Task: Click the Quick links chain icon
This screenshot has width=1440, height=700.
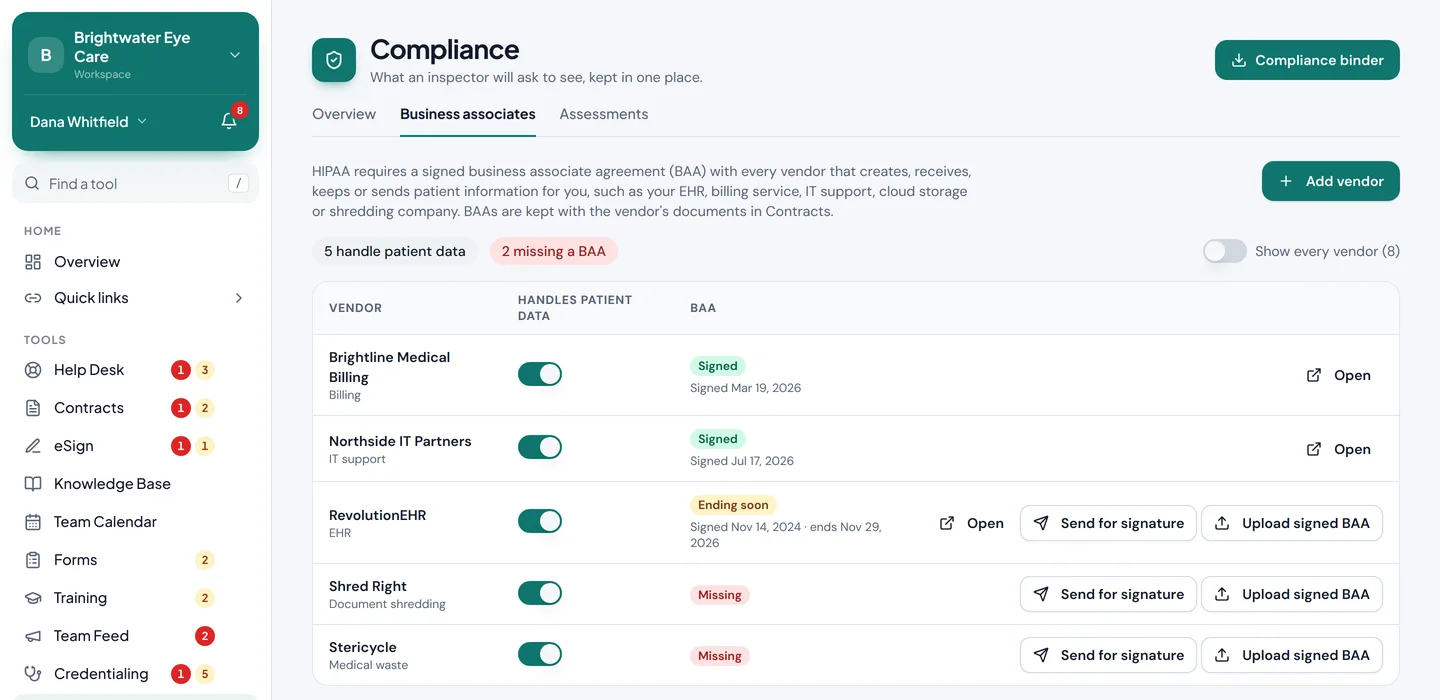Action: pos(33,298)
